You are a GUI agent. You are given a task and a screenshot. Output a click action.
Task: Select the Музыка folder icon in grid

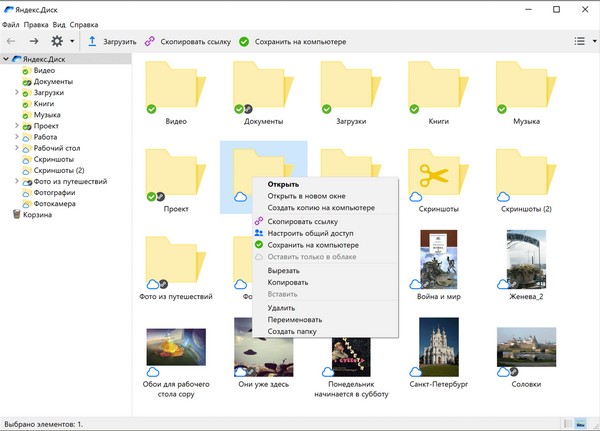pyautogui.click(x=526, y=85)
